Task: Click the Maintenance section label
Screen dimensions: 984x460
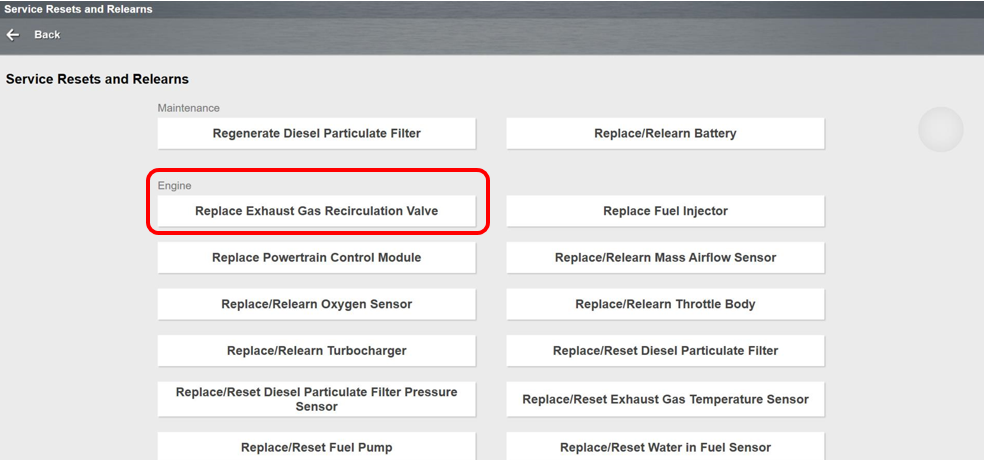Action: (188, 108)
